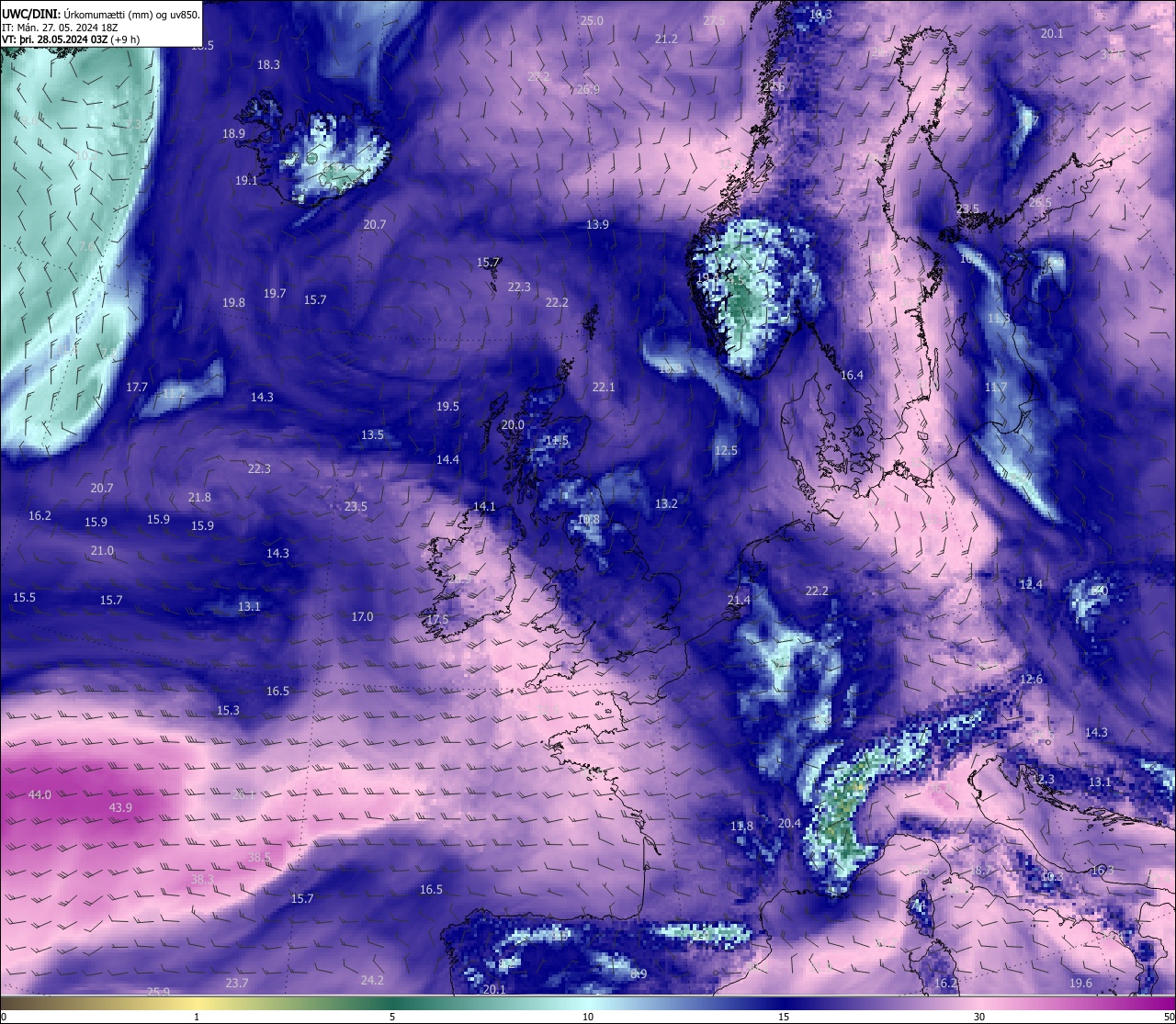
Task: Click the colorbar tick label '10'
Action: coord(588,1017)
